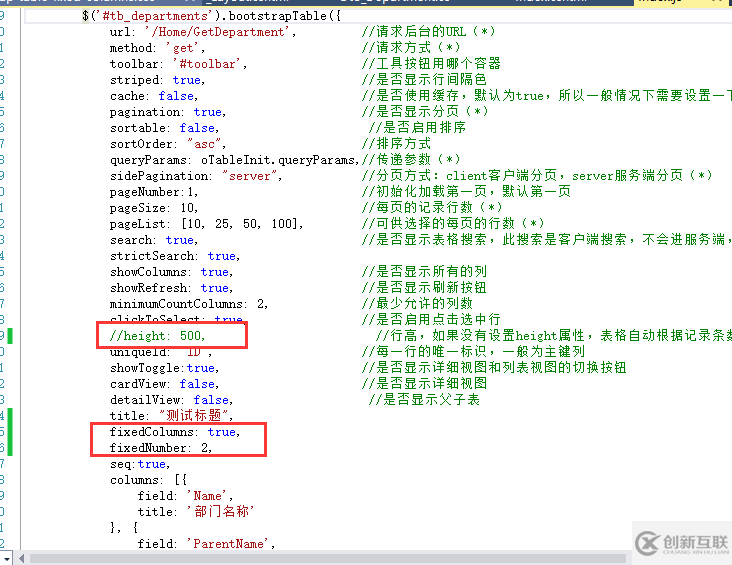Click the comment //每一行的唯一标识

(x=473, y=352)
